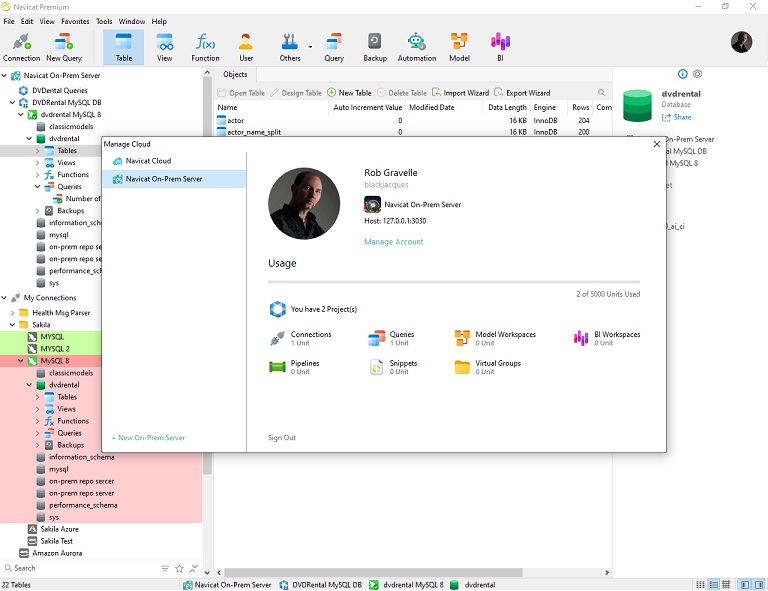Toggle the left navigation pane button
This screenshot has width=768, height=591.
(745, 585)
